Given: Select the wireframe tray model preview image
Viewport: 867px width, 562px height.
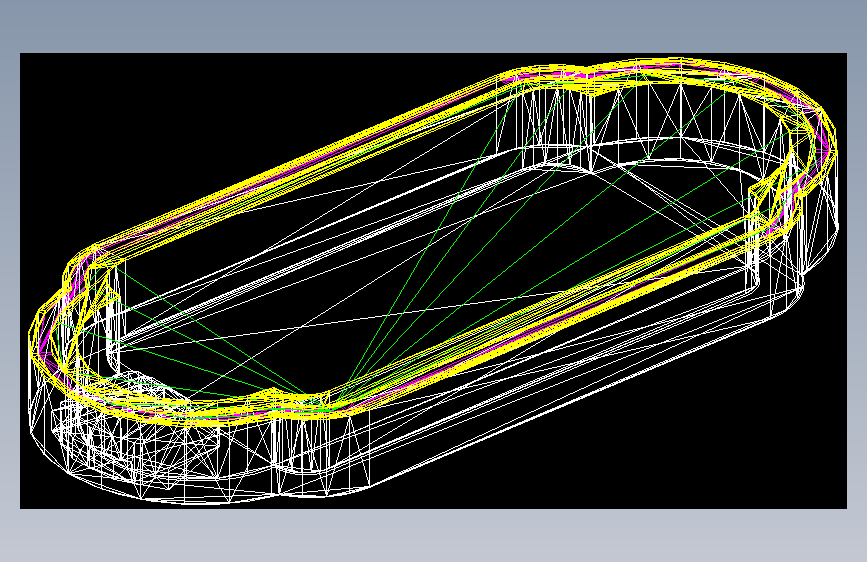Looking at the screenshot, I should point(433,281).
